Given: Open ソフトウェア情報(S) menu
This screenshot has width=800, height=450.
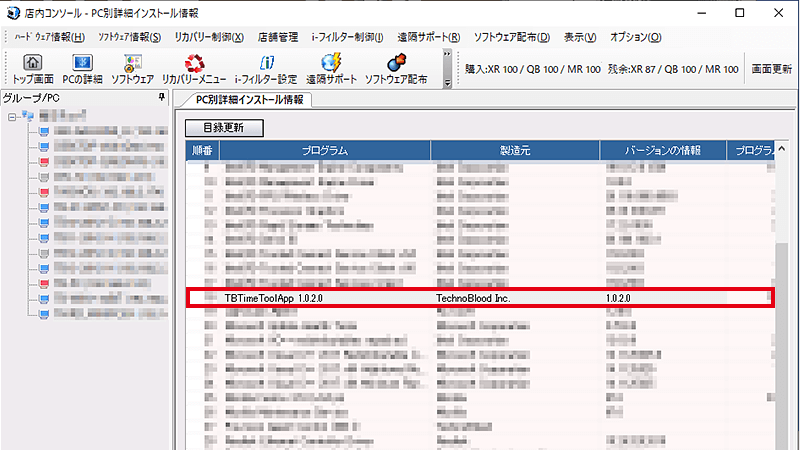Looking at the screenshot, I should [x=130, y=37].
